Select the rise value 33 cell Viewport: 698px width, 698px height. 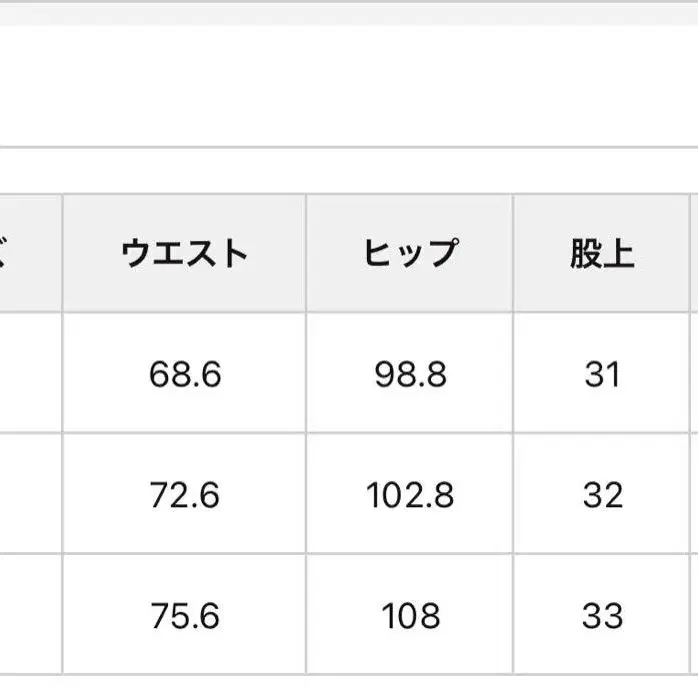(x=602, y=615)
